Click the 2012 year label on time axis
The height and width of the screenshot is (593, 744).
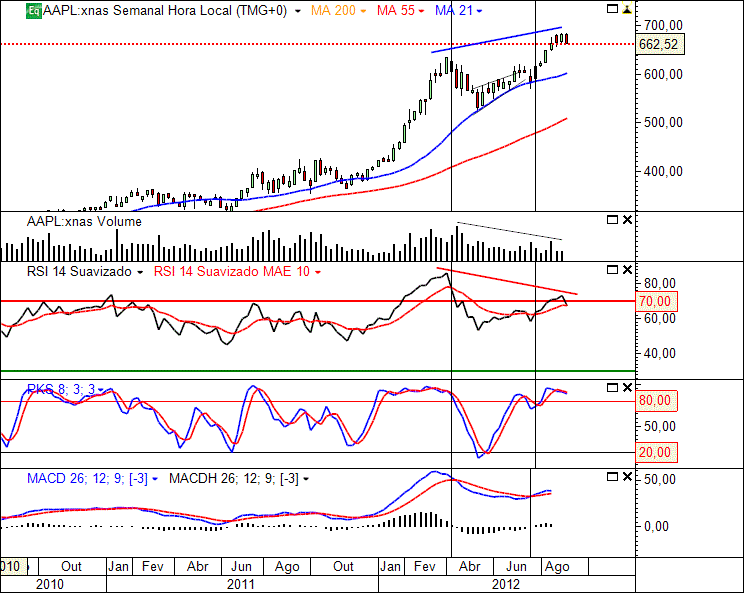[506, 584]
